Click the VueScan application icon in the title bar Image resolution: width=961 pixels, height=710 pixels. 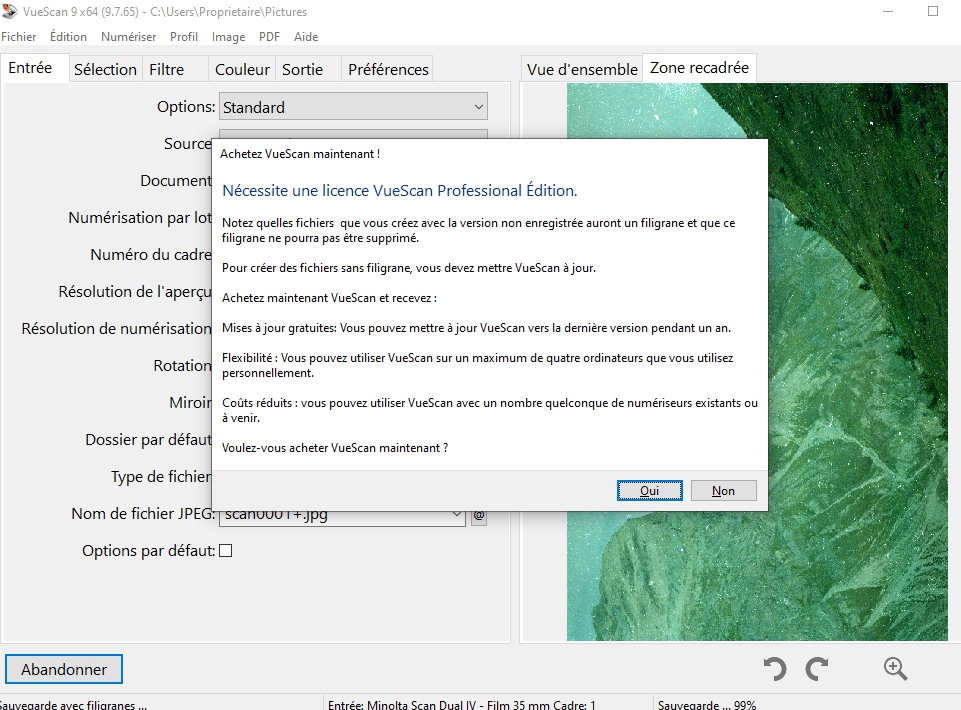[9, 11]
